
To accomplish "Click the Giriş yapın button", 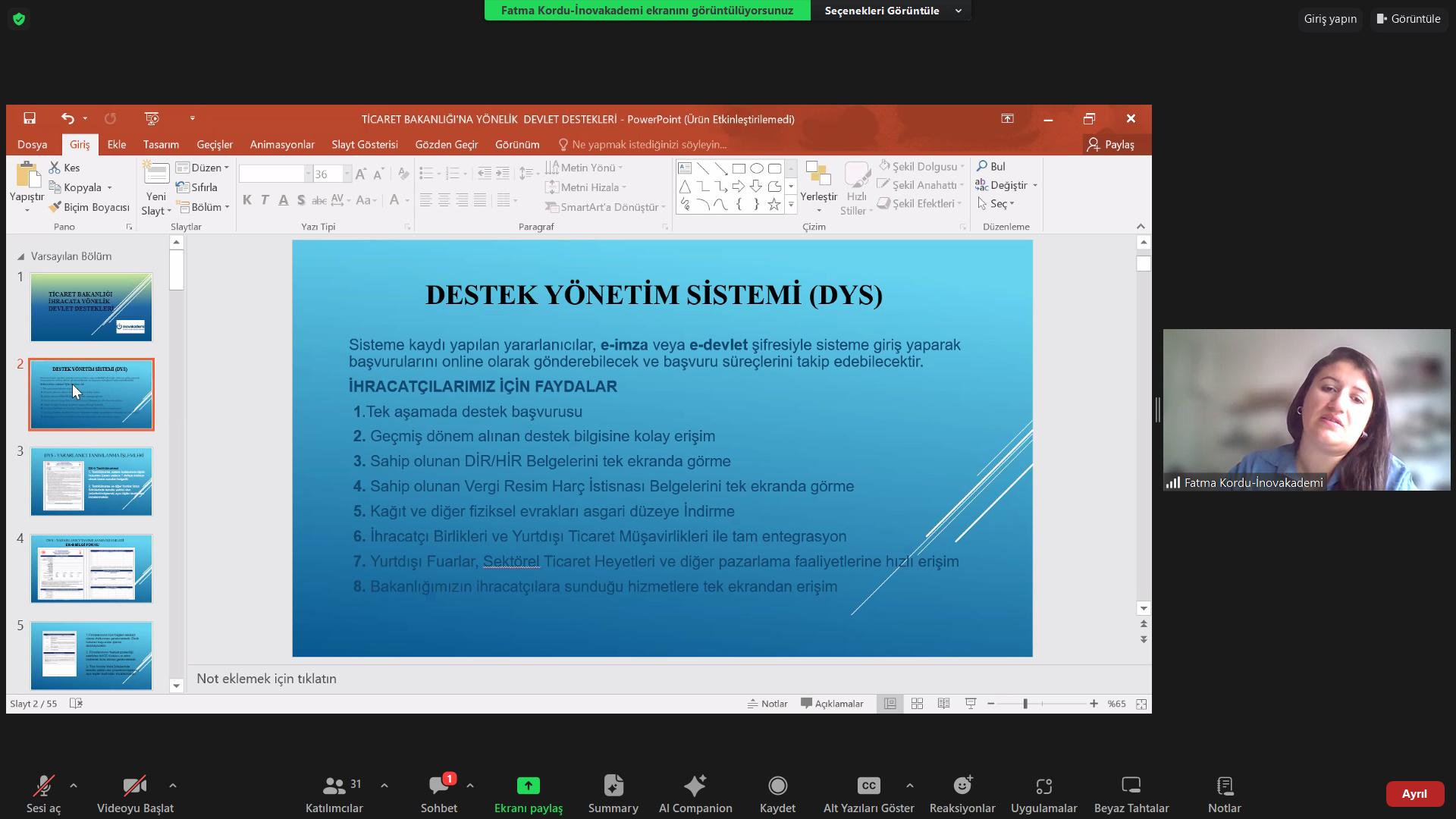I will pos(1330,19).
